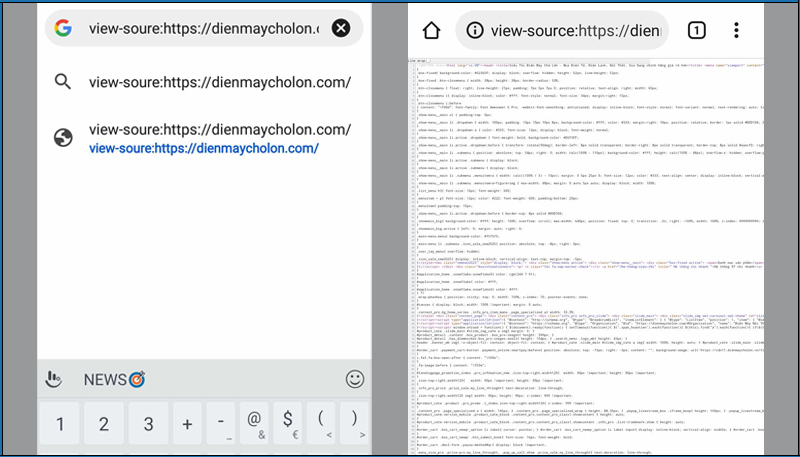Tap the open parenthesis key
800x457 pixels.
(x=321, y=423)
